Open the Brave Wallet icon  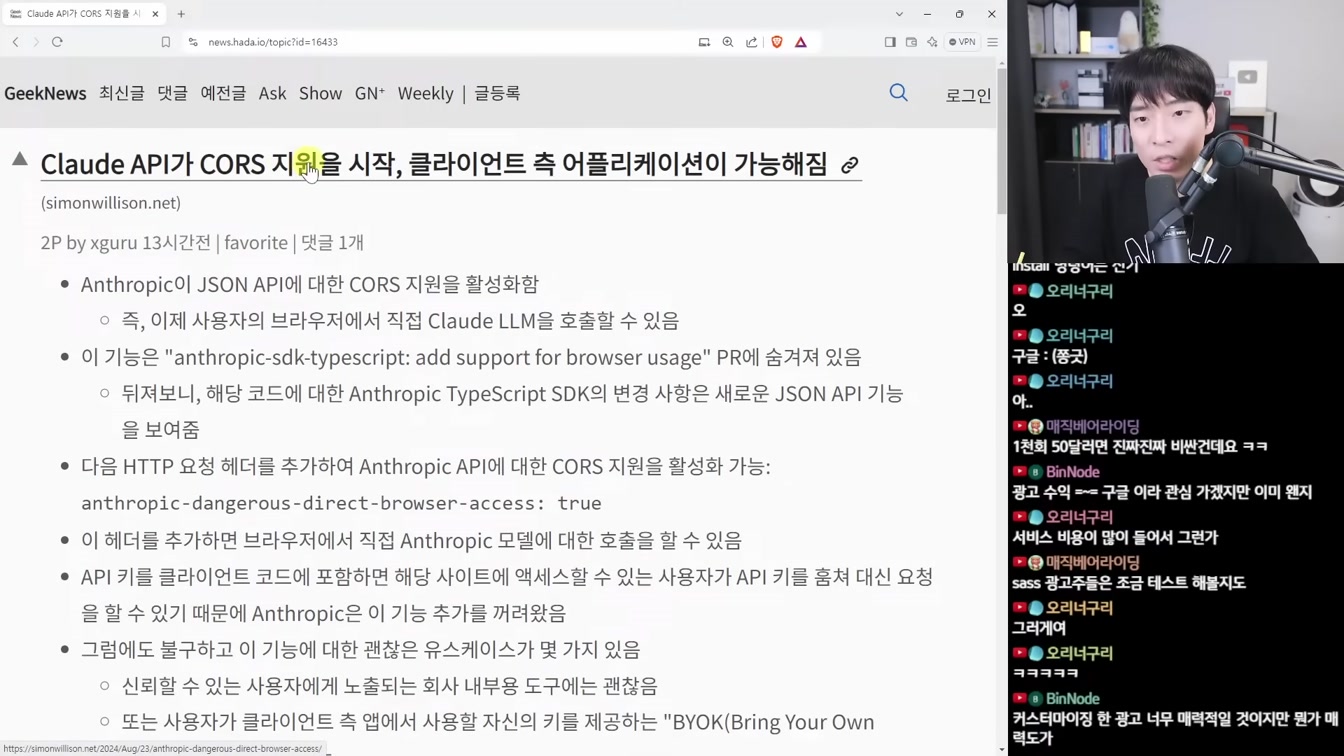[911, 42]
